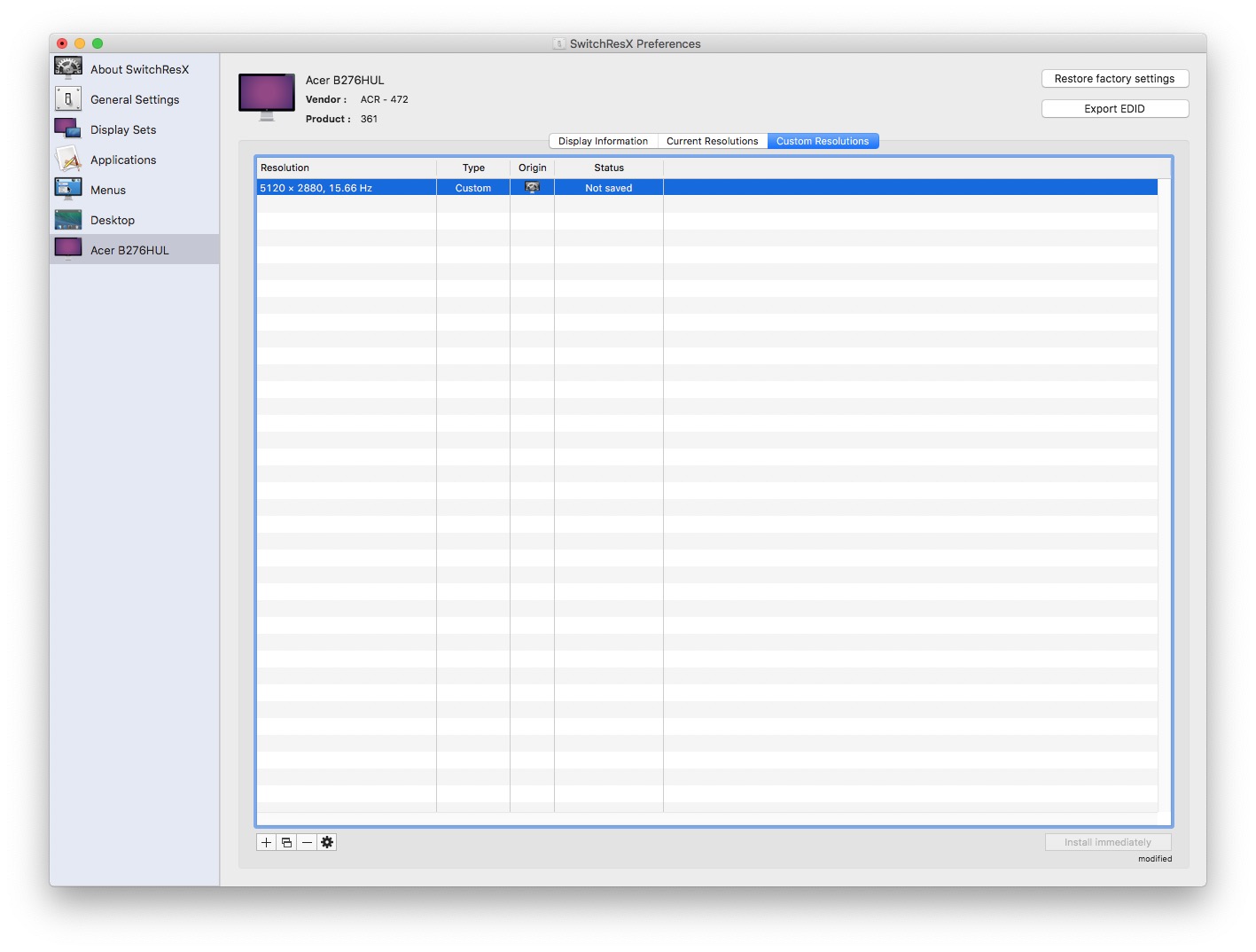Select the General Settings icon
Screen dimensions: 1256x952
point(68,99)
